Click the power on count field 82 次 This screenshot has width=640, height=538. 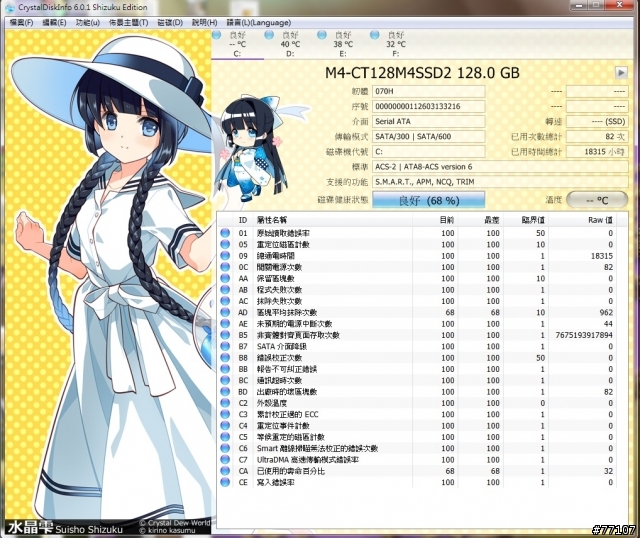(x=597, y=136)
